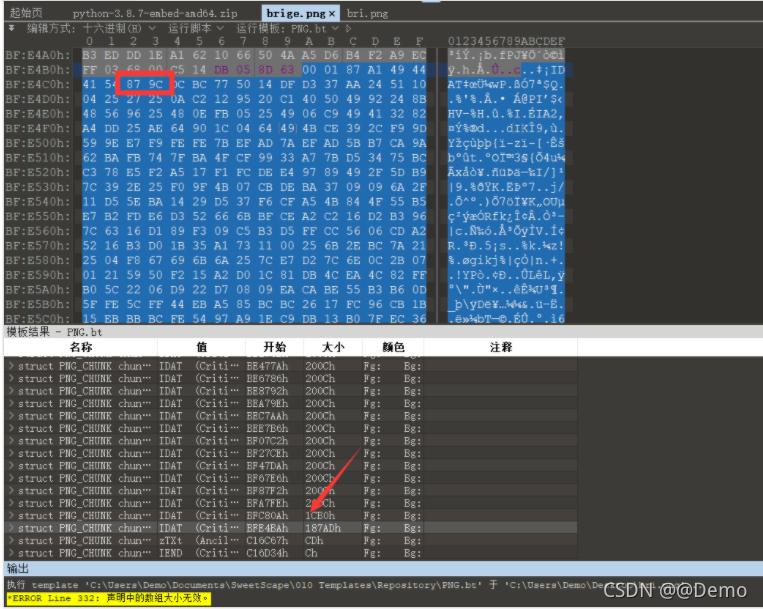Screen dimensions: 763x609
Task: Click the toolbar collapse double-arrow icon
Action: coord(11,28)
